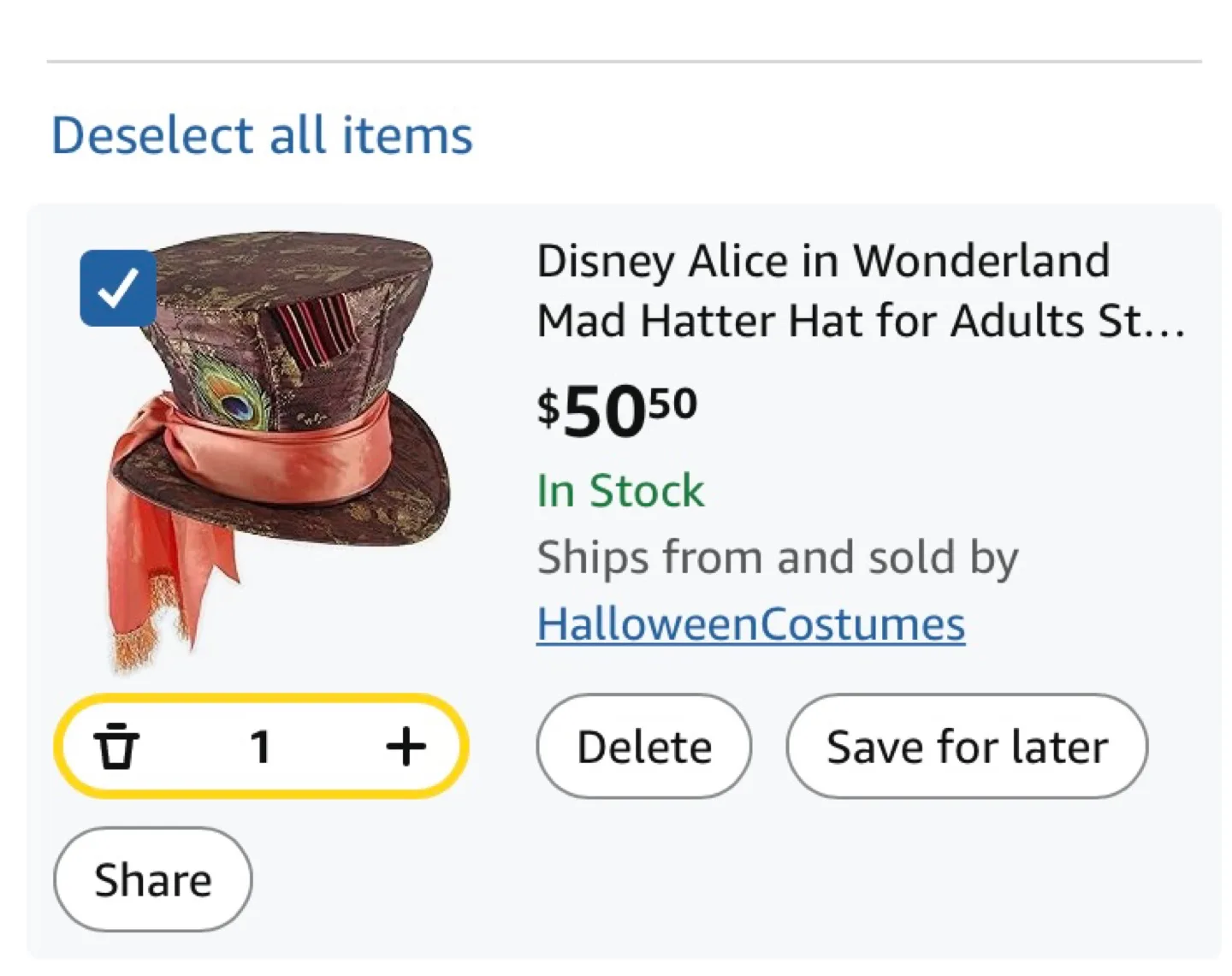Screen dimensions: 1232x976
Task: Hit the increment icon in the yellow stepper
Action: (406, 745)
